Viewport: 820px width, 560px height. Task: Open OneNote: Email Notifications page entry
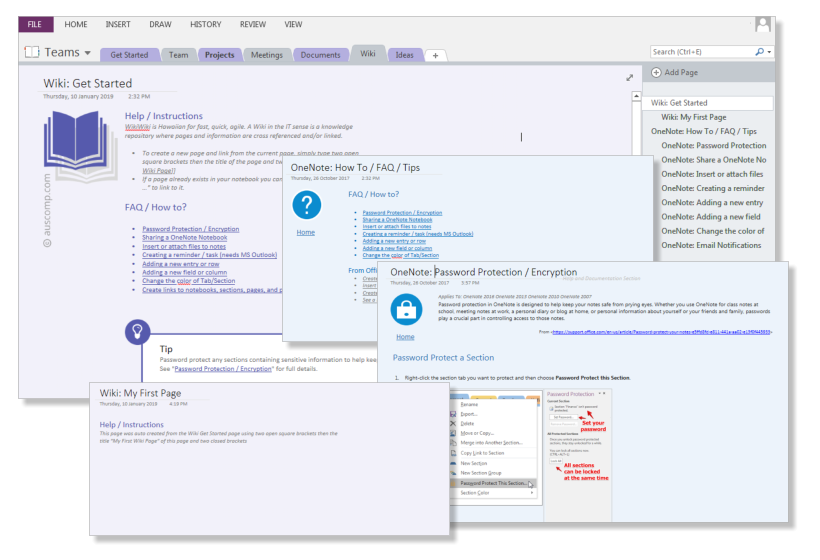tap(711, 245)
